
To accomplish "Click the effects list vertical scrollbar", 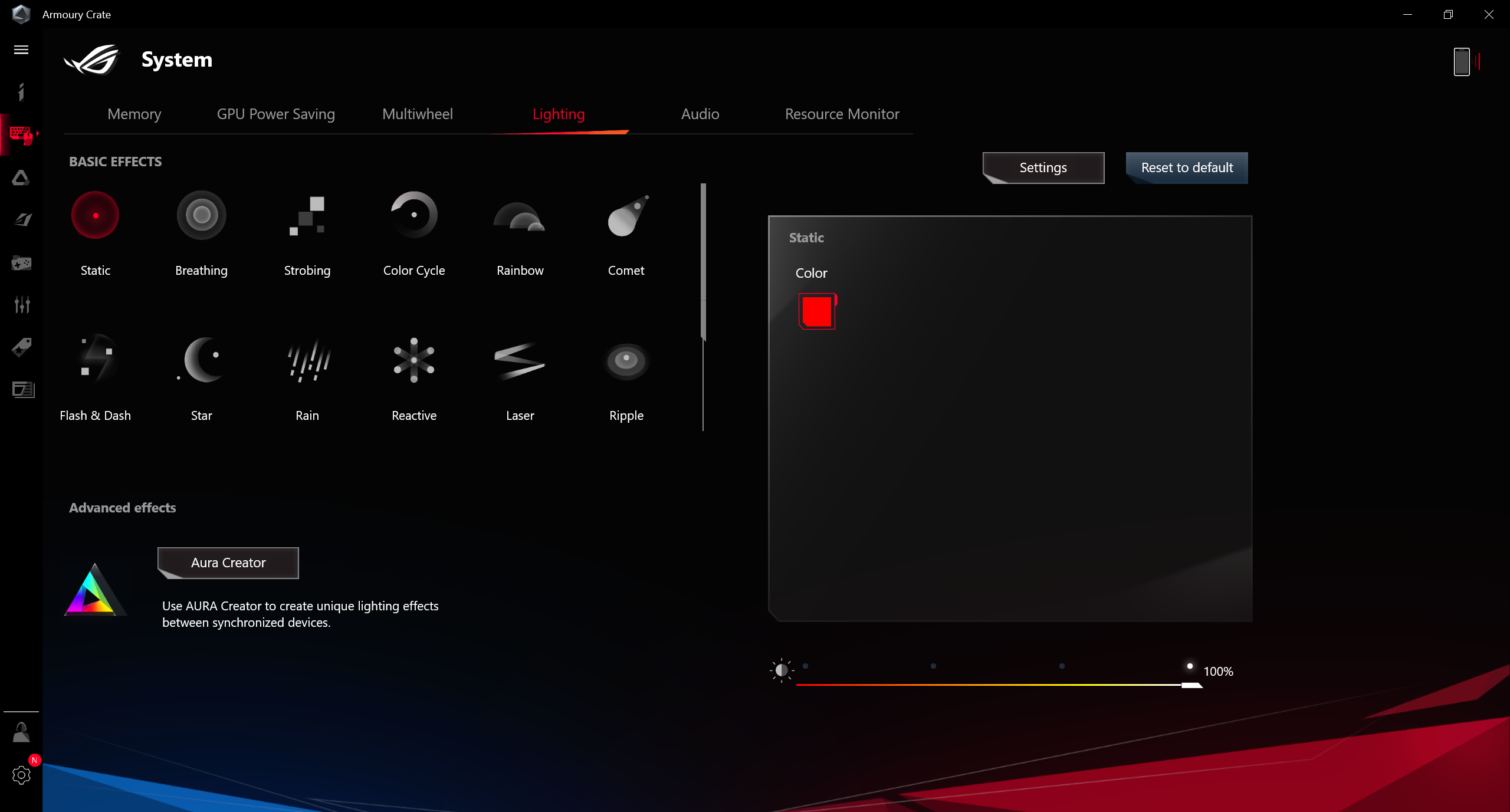I will pos(703,262).
